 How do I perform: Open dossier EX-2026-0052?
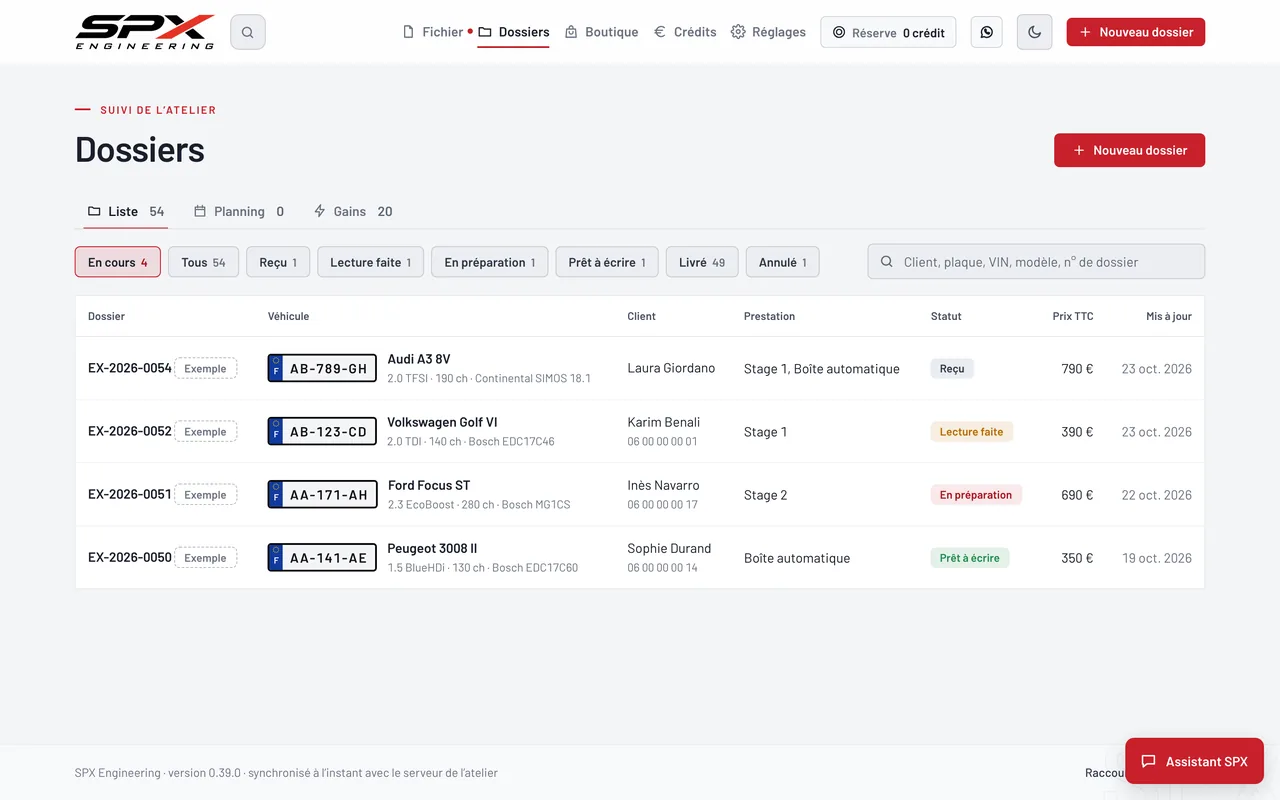pos(130,431)
